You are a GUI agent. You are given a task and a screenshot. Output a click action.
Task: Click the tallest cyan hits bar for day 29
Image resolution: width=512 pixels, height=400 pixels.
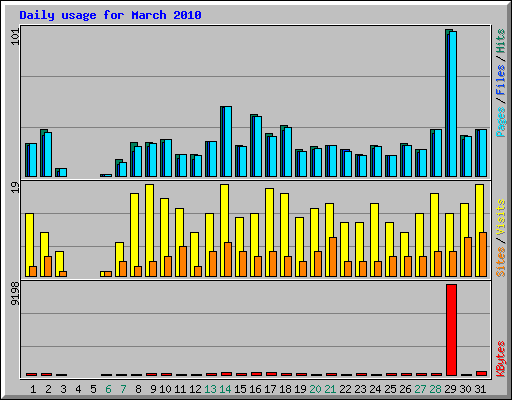(453, 104)
